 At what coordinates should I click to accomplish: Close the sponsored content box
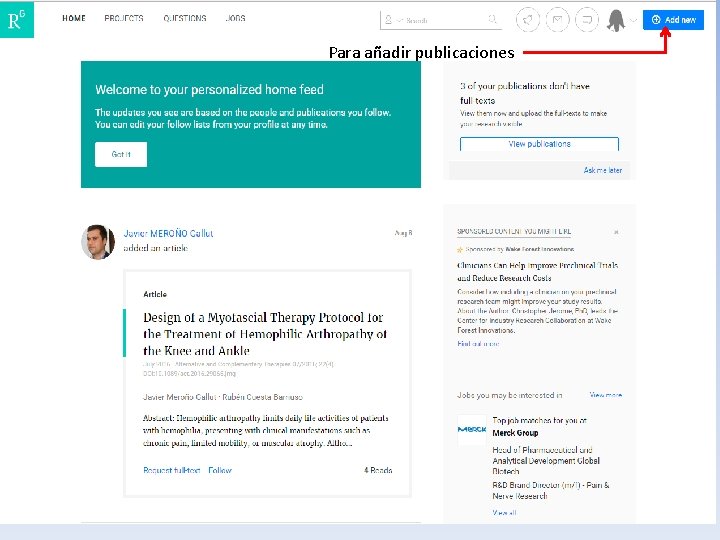[x=616, y=232]
